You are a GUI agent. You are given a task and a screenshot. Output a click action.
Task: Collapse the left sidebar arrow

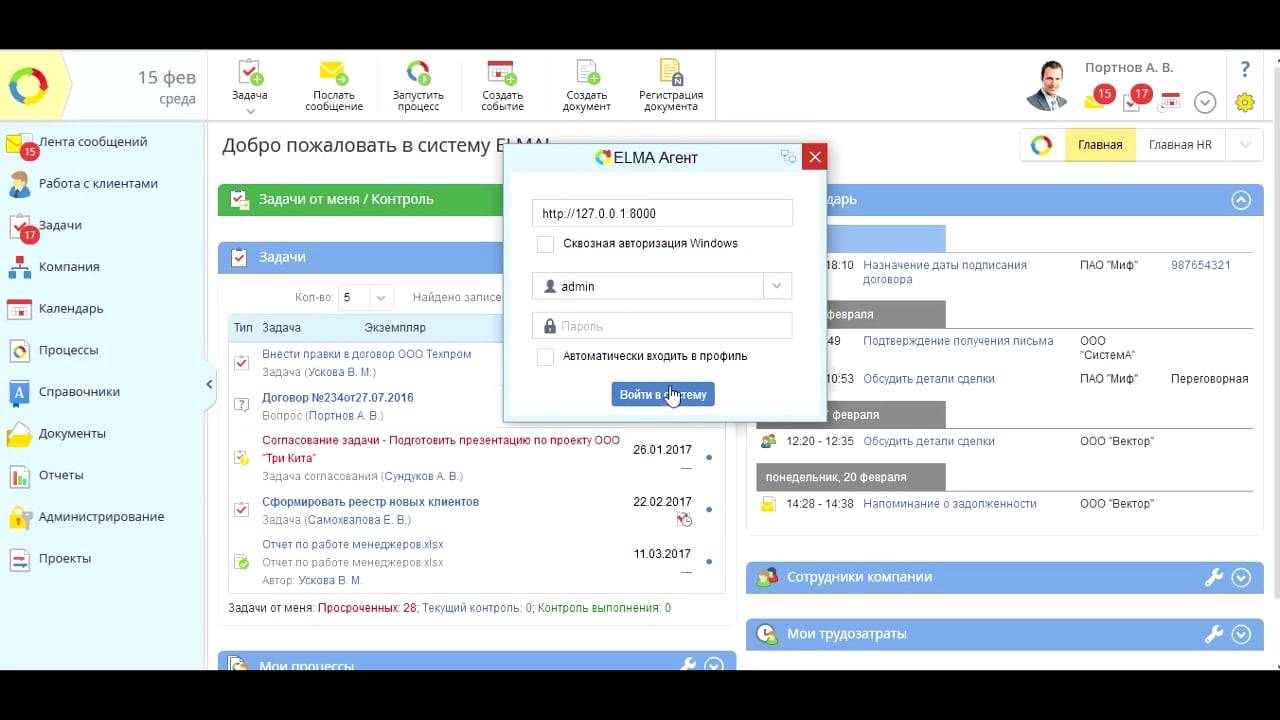210,384
